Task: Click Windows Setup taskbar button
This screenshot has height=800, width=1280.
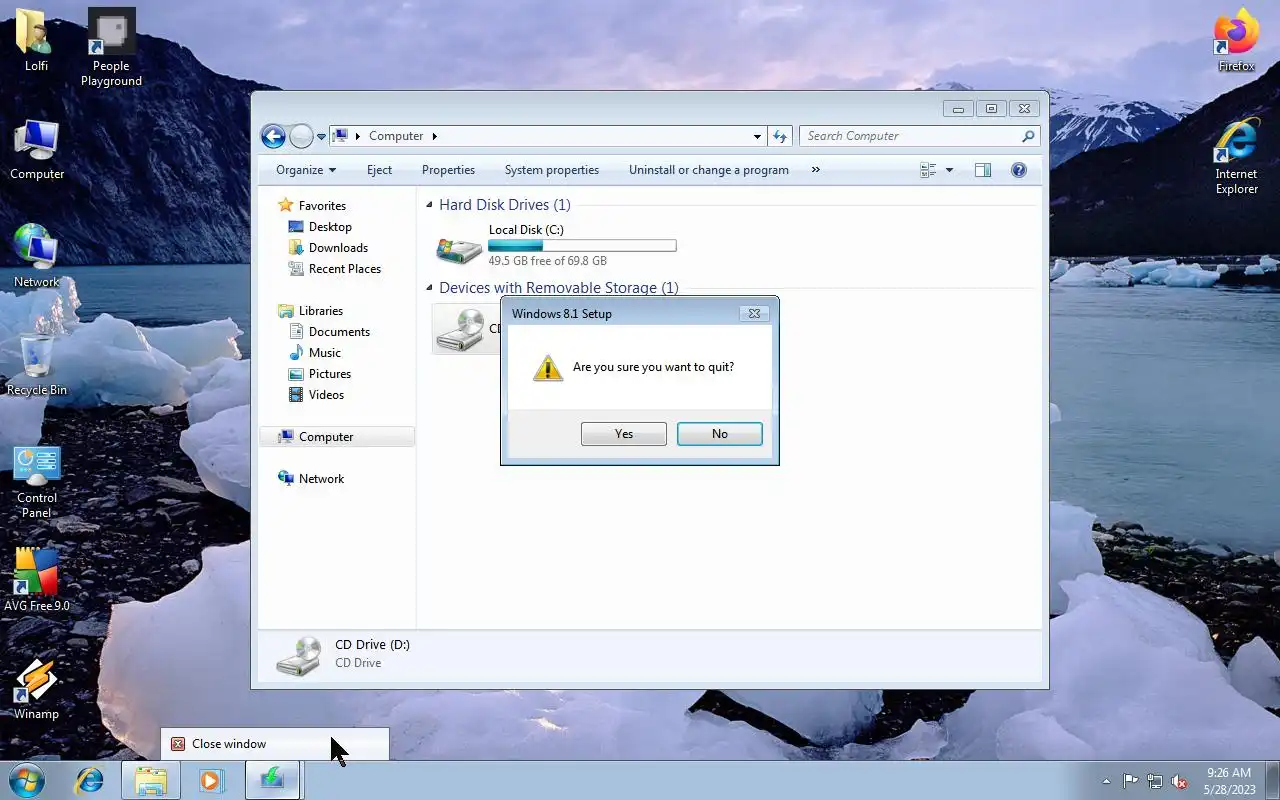Action: (x=272, y=780)
